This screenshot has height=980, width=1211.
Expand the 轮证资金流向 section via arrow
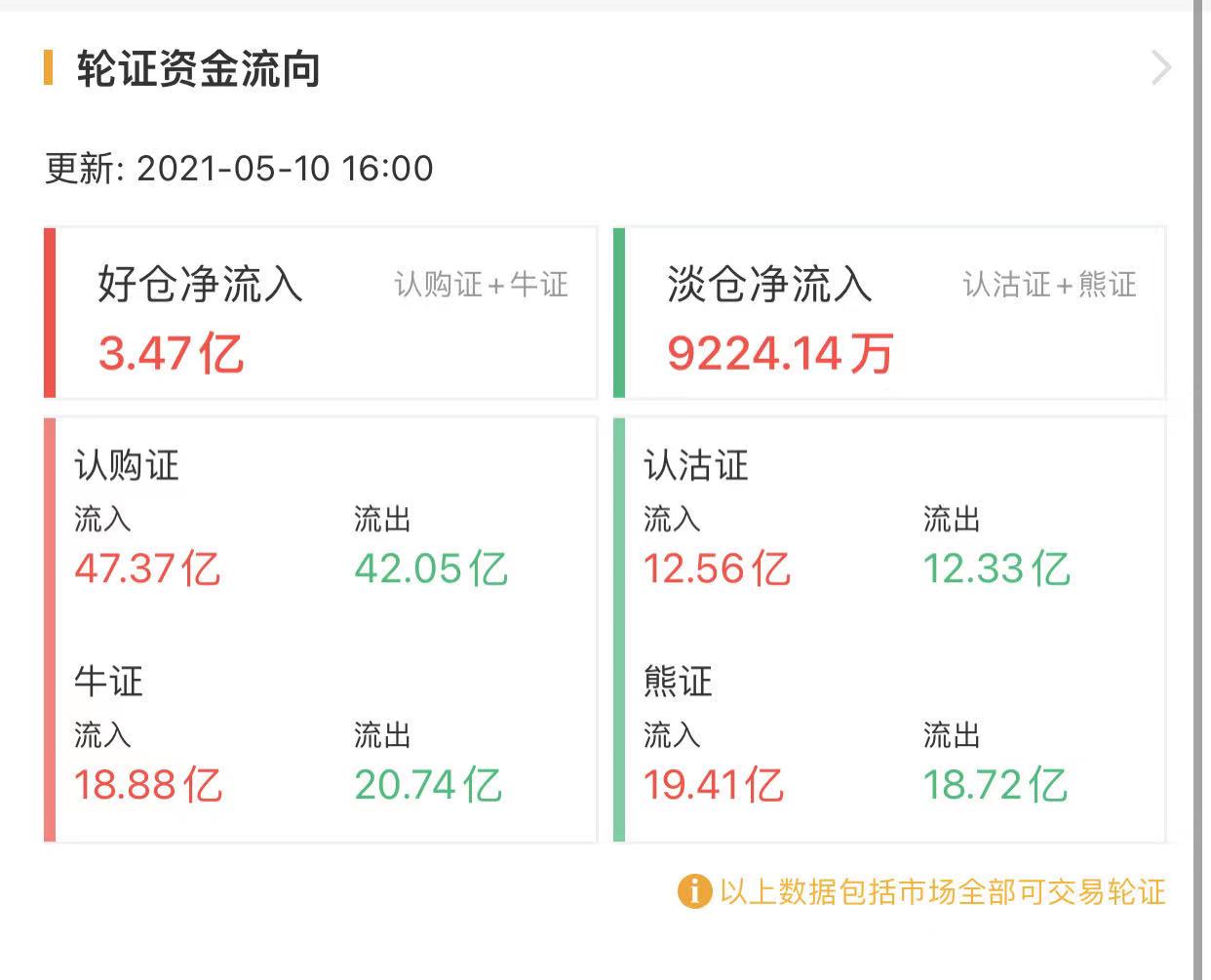pyautogui.click(x=1160, y=68)
